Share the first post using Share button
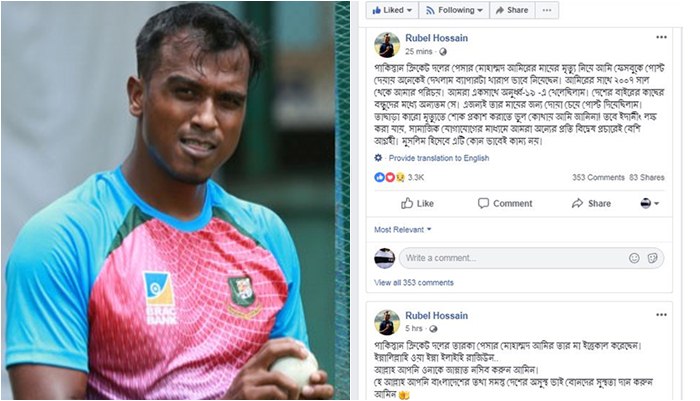Viewport: 700px width, 401px height. coord(591,204)
